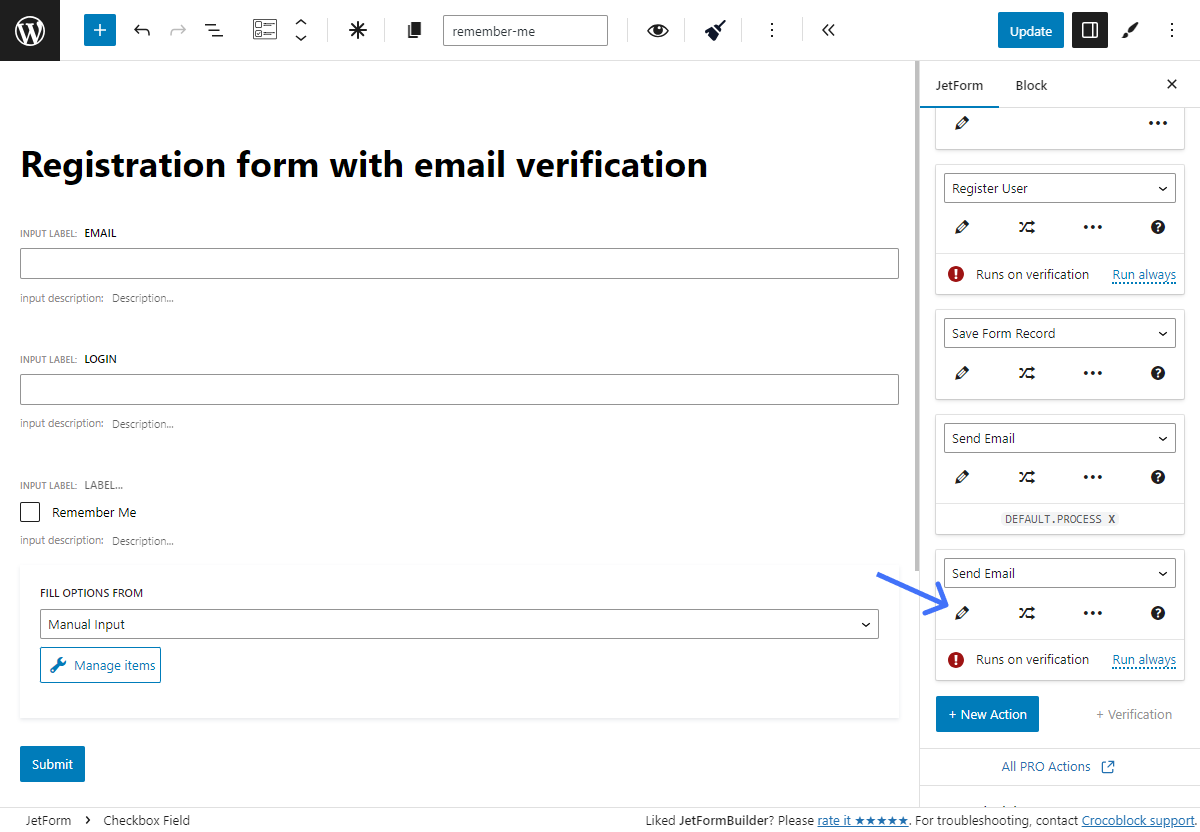Click the Update button

click(x=1030, y=30)
